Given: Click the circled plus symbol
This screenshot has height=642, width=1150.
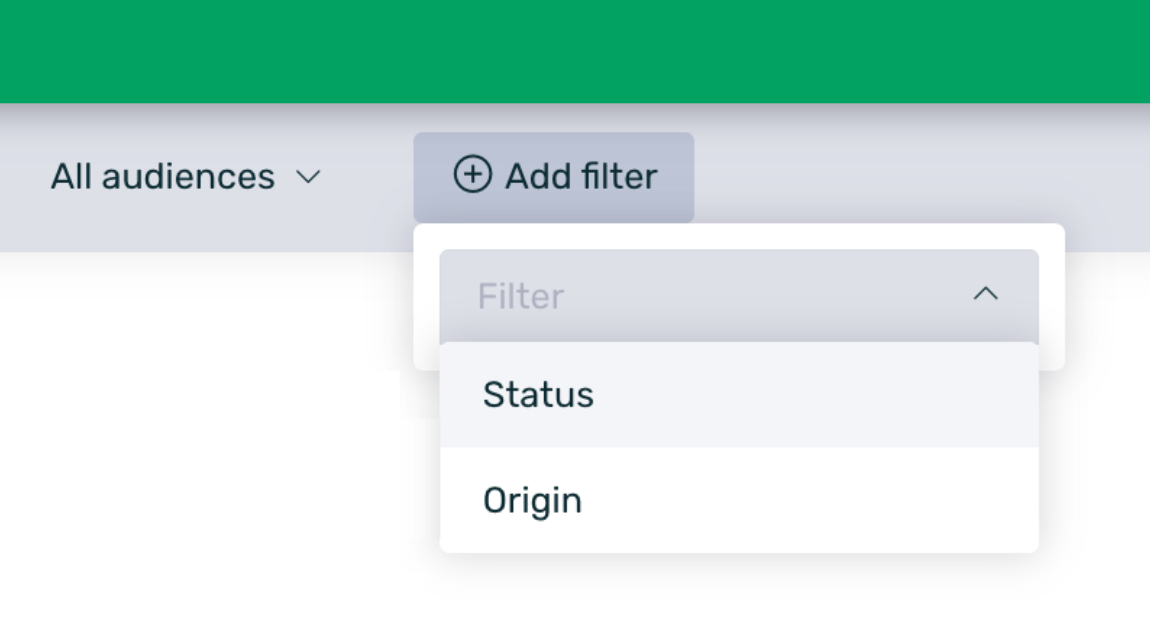Looking at the screenshot, I should 472,176.
